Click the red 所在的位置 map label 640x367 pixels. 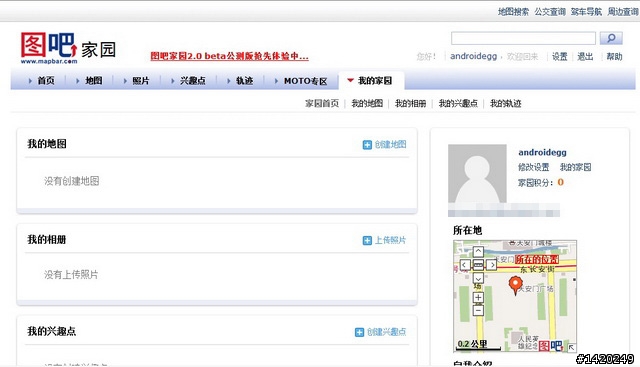[x=536, y=259]
